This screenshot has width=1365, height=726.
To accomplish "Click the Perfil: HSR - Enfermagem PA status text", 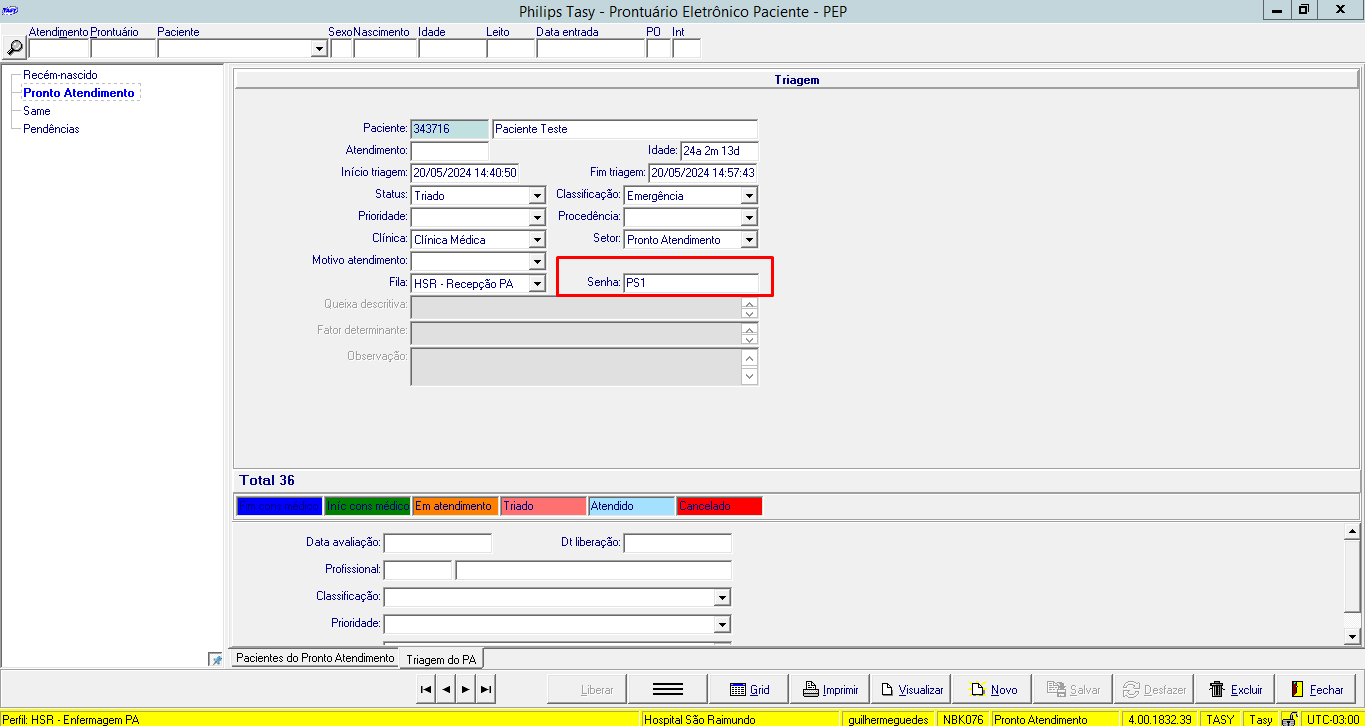I will click(x=70, y=719).
